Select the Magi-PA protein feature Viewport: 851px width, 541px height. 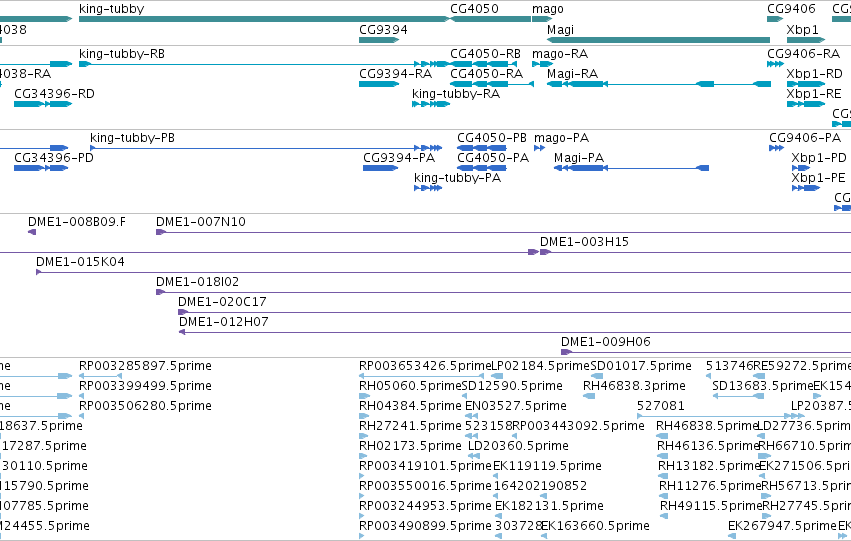click(x=631, y=168)
